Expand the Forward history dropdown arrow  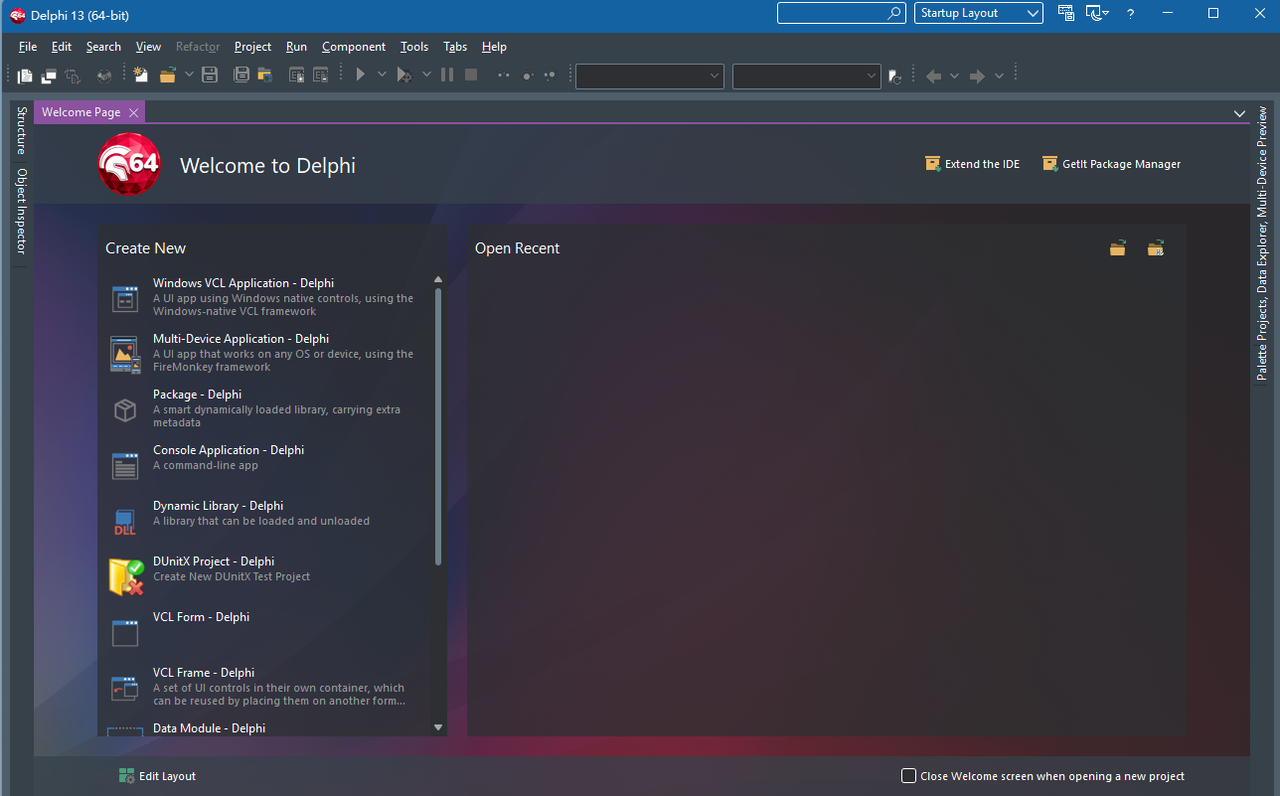point(999,76)
